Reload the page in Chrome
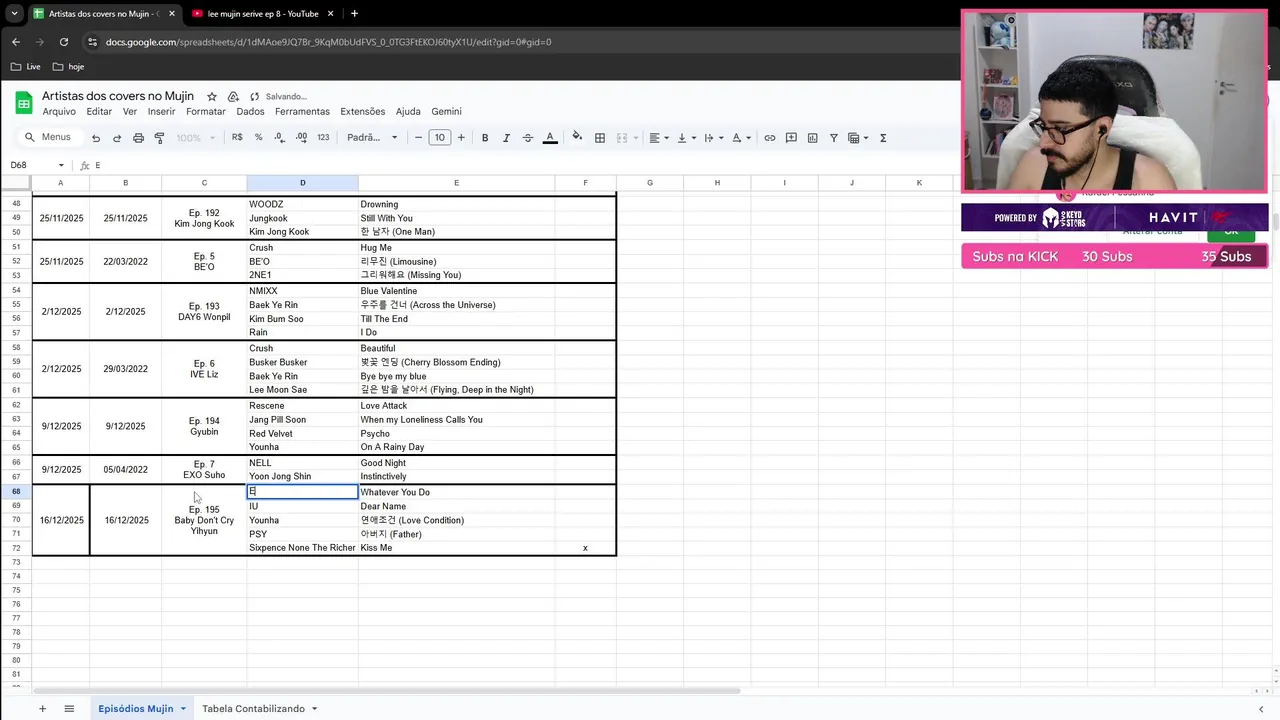Viewport: 1280px width, 720px height. point(64,42)
